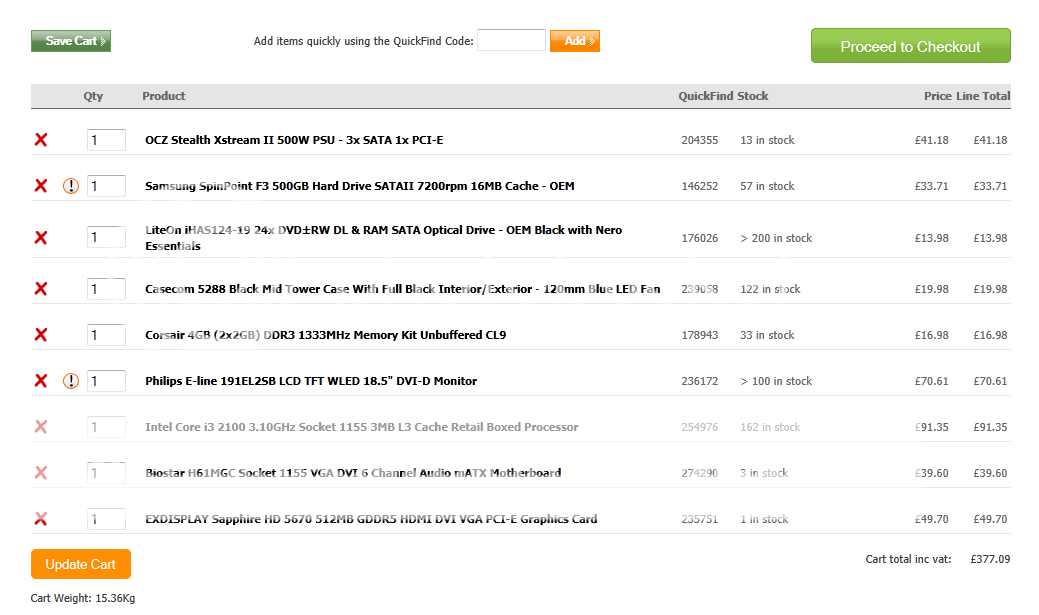The width and height of the screenshot is (1039, 615).
Task: Click the Save Cart button
Action: (x=71, y=41)
